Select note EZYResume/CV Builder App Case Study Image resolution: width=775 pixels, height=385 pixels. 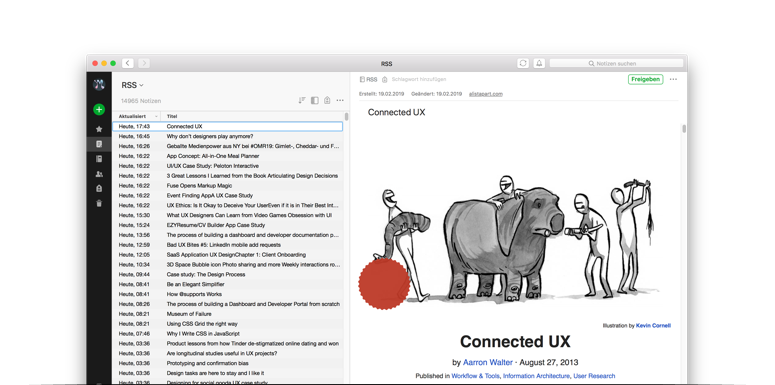tap(227, 225)
